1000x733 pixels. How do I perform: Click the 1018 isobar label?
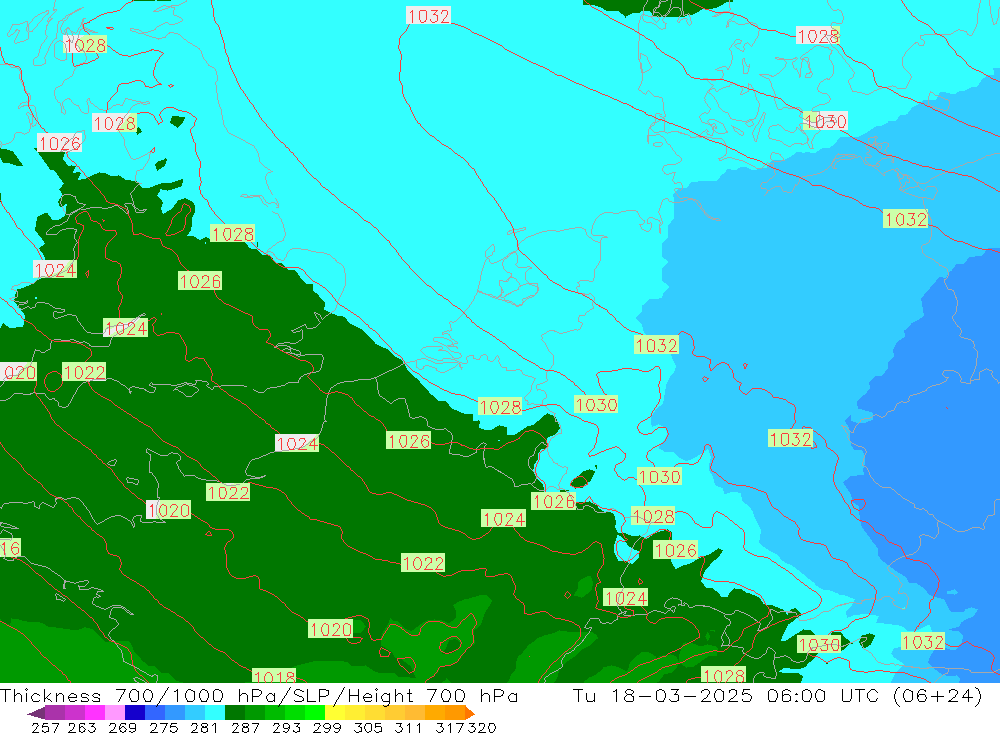point(274,676)
